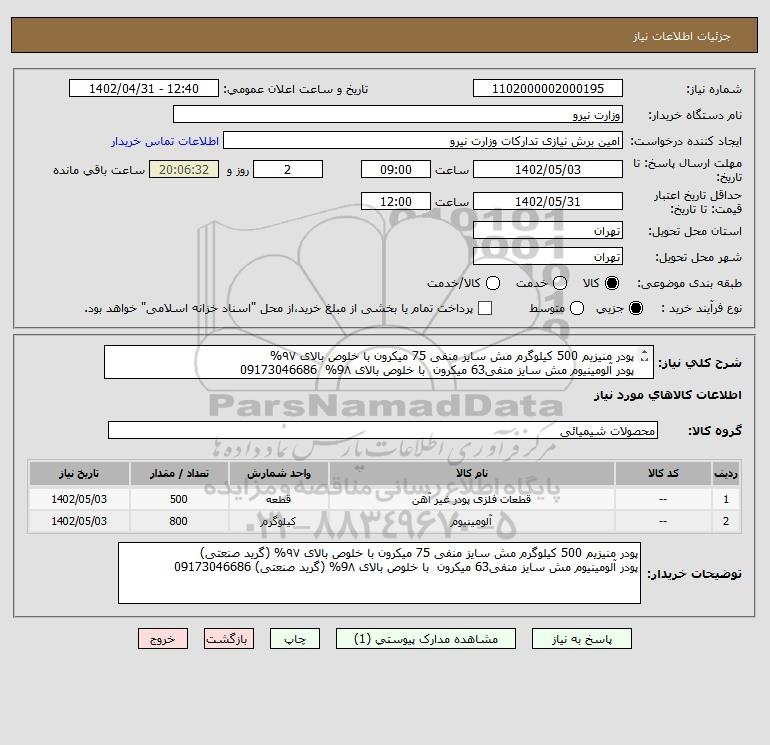Select the متوسط purchase type radio
Screen dimensions: 770x745
tap(577, 308)
